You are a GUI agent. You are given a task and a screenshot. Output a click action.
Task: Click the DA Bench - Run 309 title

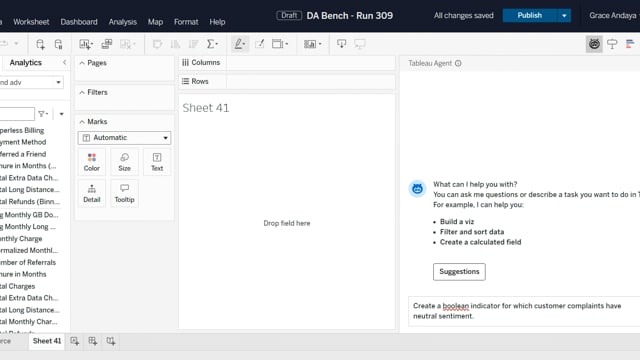(350, 16)
